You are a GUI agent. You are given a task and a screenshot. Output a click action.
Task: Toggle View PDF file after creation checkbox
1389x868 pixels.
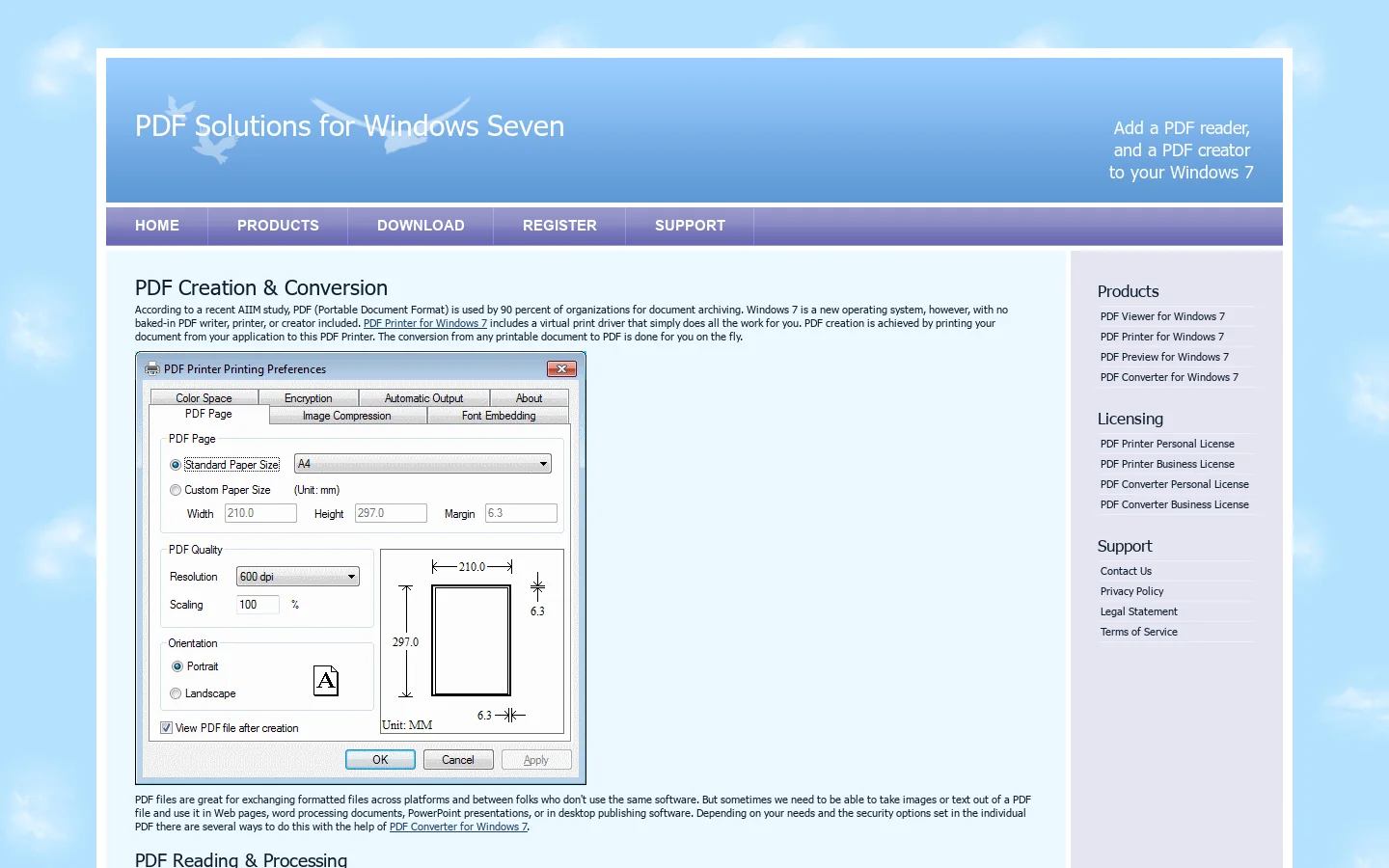click(x=166, y=728)
